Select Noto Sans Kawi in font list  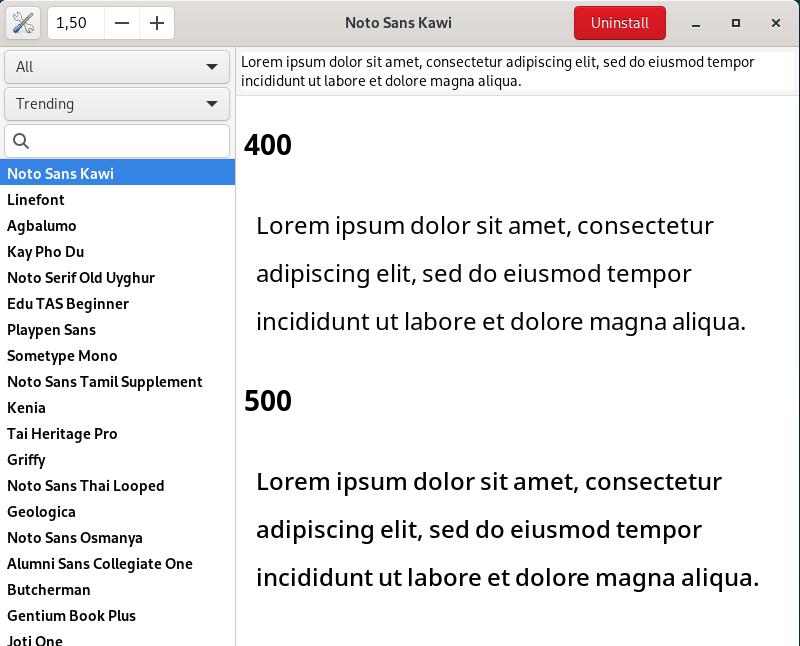click(x=117, y=173)
